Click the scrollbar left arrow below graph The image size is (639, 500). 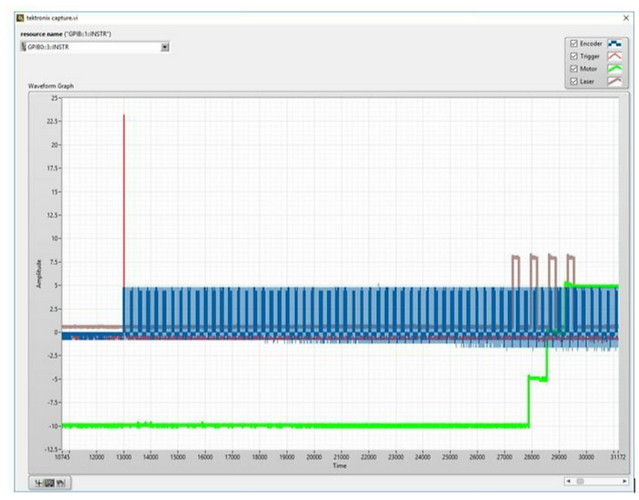click(568, 481)
